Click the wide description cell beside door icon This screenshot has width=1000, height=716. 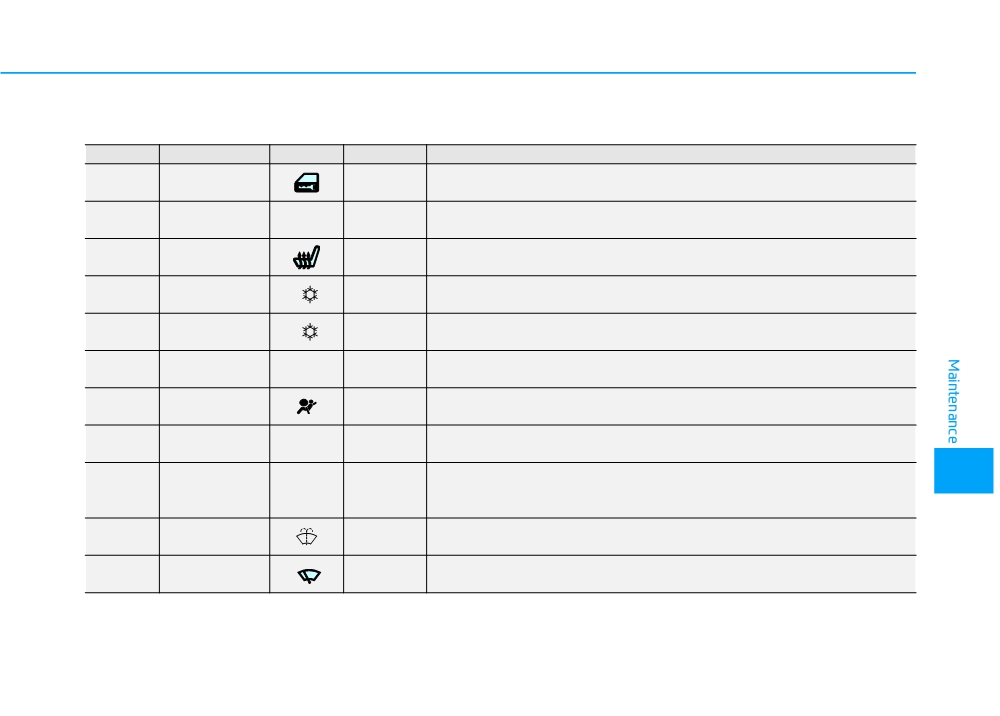[x=672, y=182]
